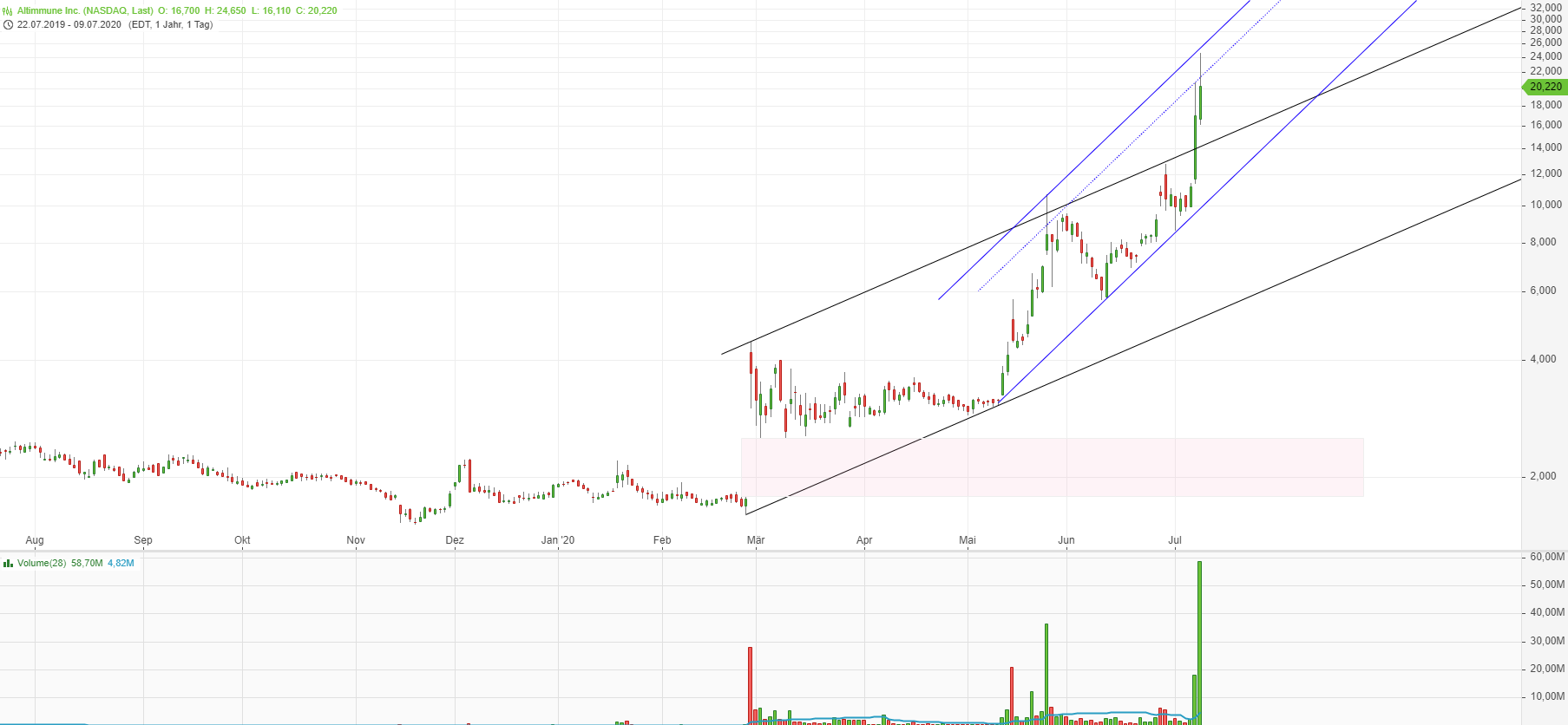Click the candlestick chart-type icon beside Altimmune
The height and width of the screenshot is (725, 1568).
click(8, 10)
